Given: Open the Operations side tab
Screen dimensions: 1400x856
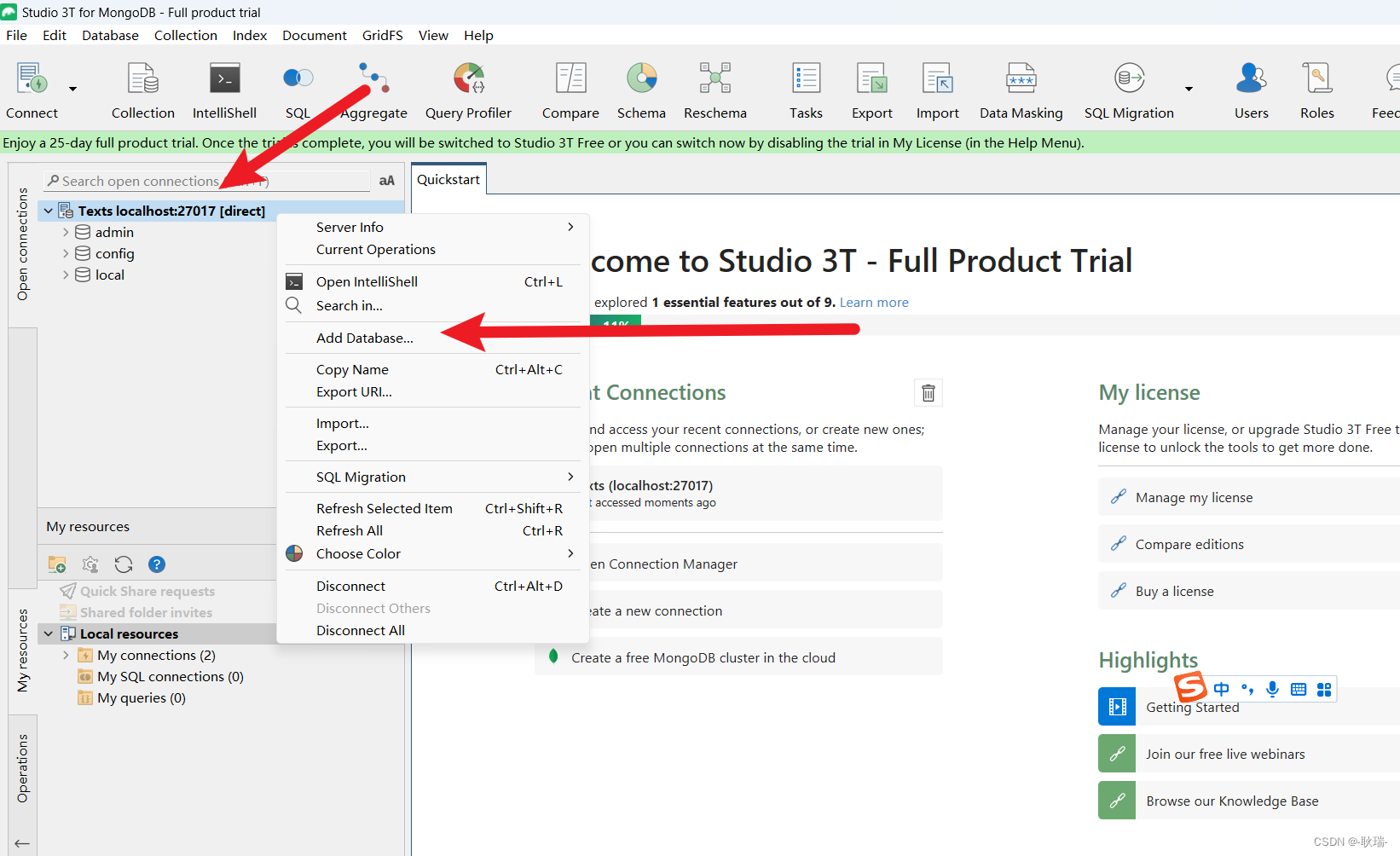Looking at the screenshot, I should point(23,768).
